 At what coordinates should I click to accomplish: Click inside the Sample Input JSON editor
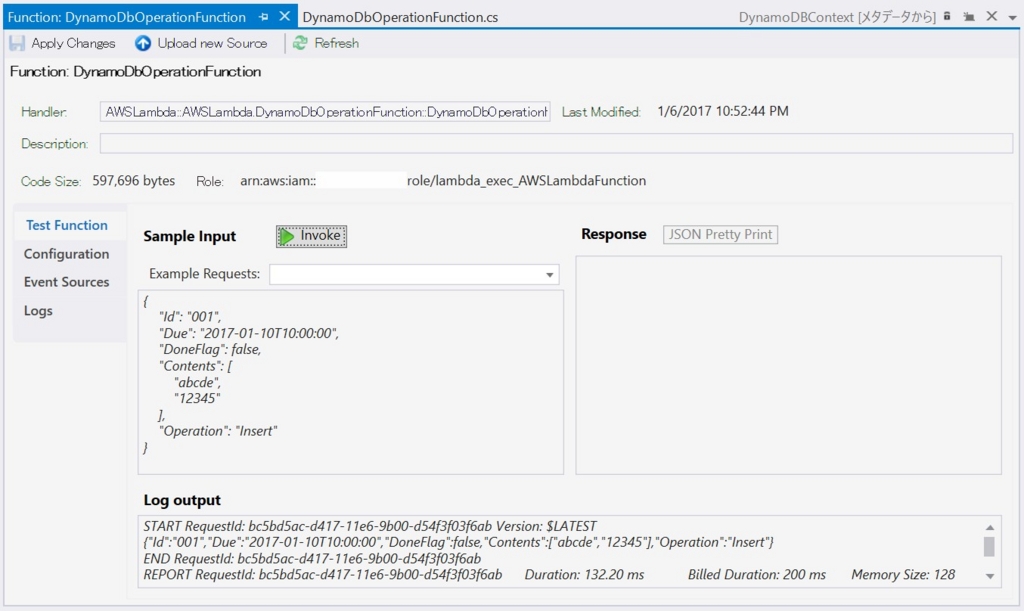tap(351, 383)
